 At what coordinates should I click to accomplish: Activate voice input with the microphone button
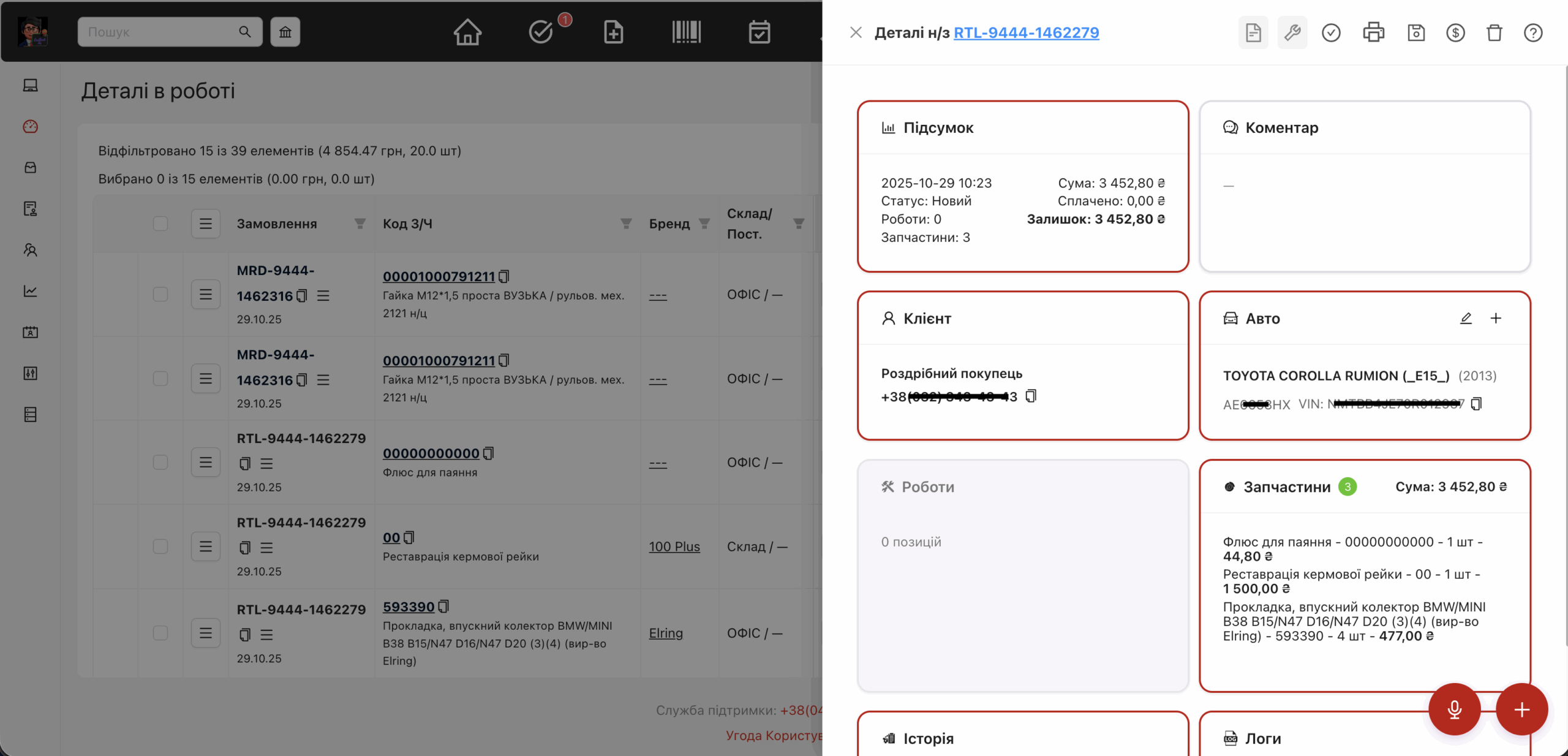(x=1455, y=709)
